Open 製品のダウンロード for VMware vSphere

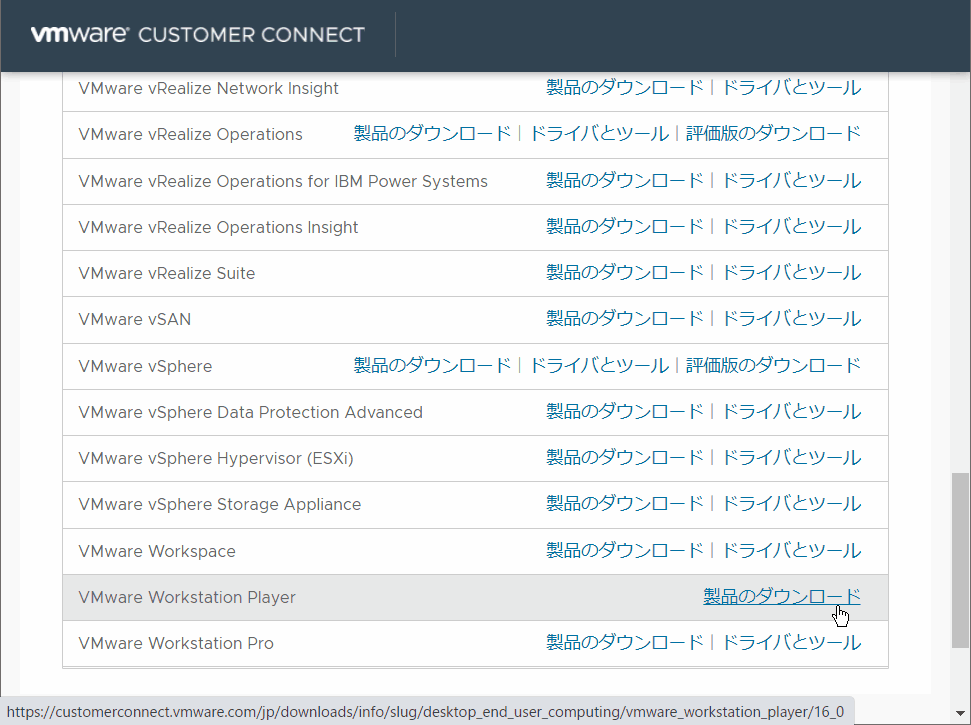click(x=429, y=365)
